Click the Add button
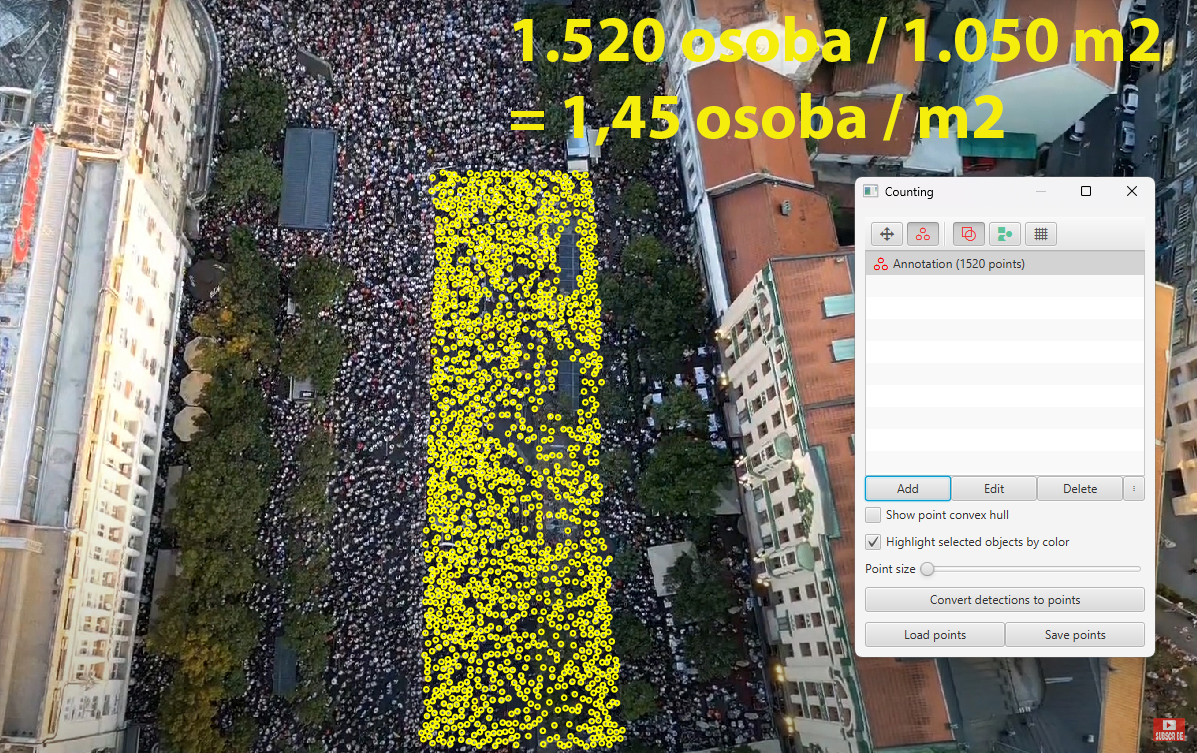The image size is (1197, 753). pos(907,489)
